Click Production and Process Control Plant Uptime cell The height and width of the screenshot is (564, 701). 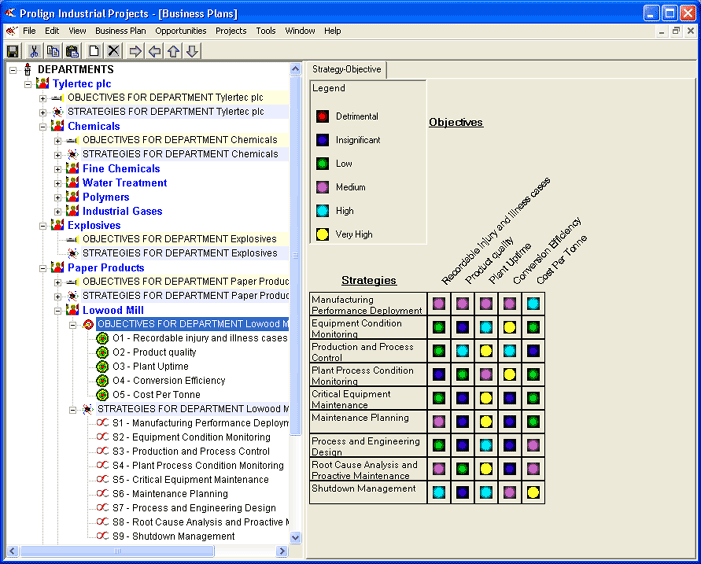point(486,351)
